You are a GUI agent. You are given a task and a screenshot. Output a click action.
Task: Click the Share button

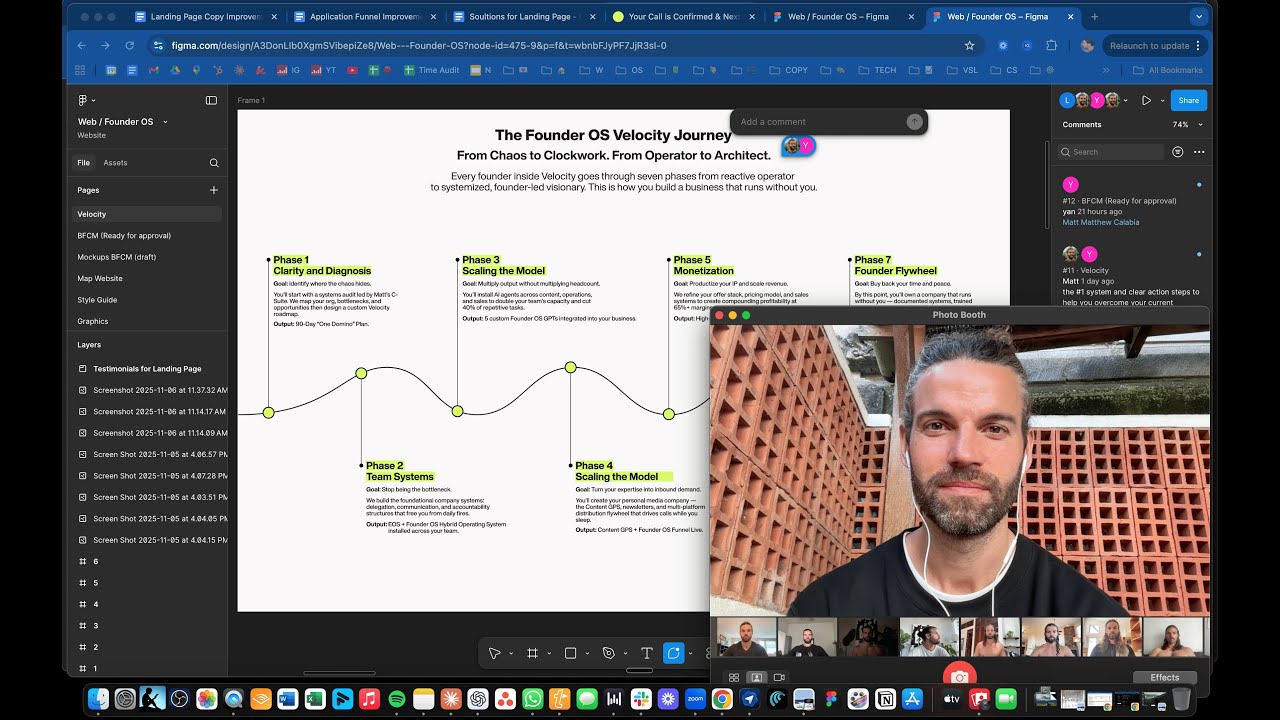(x=1188, y=100)
